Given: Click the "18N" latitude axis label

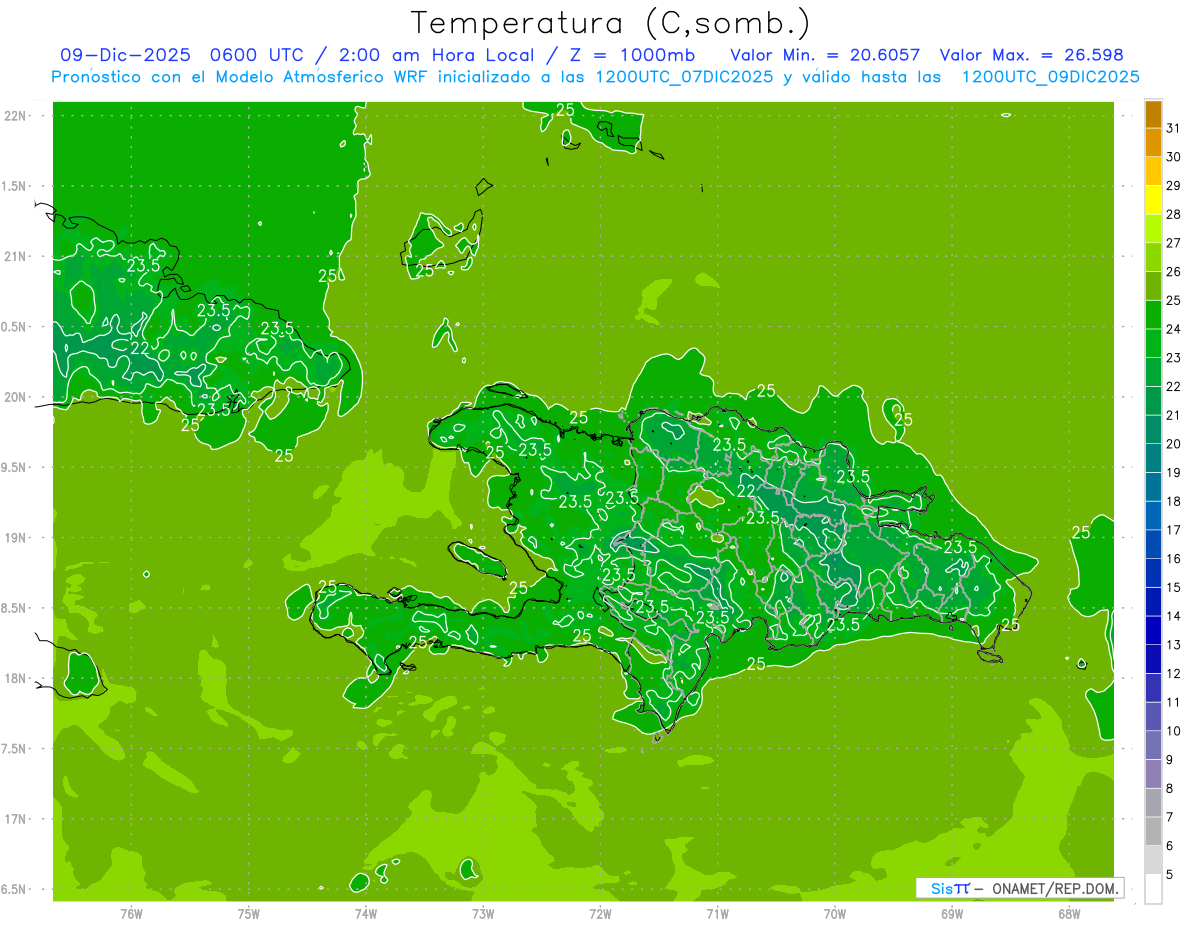Looking at the screenshot, I should tap(16, 678).
